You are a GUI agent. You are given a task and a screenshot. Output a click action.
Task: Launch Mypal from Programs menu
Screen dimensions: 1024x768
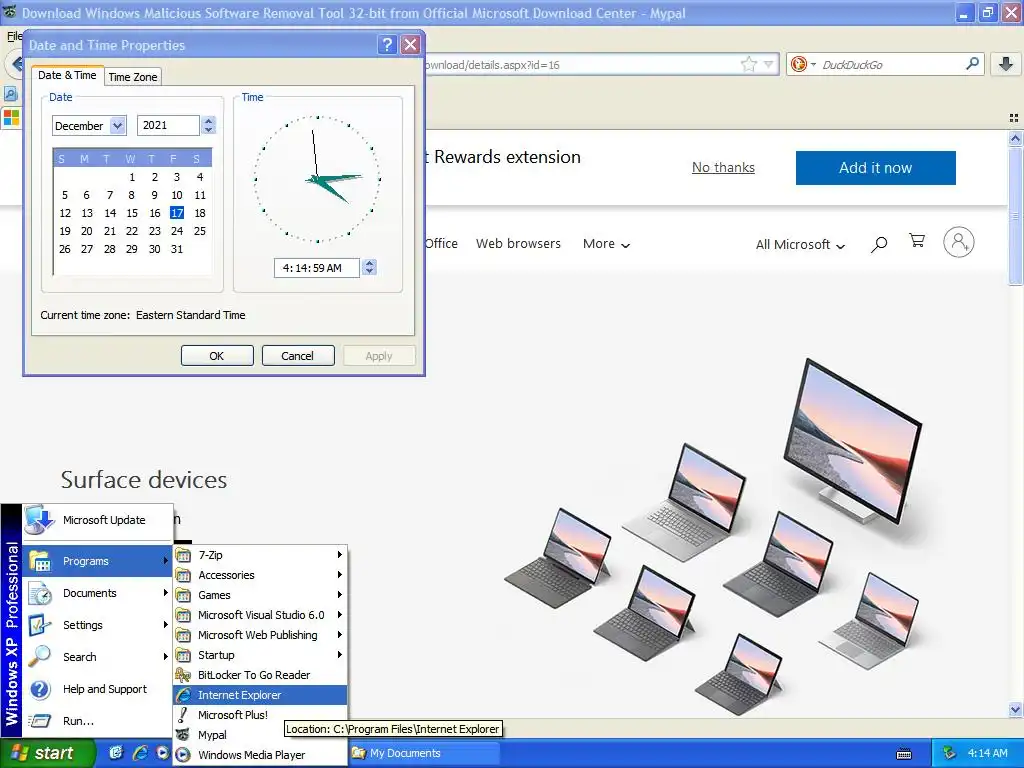click(260, 735)
